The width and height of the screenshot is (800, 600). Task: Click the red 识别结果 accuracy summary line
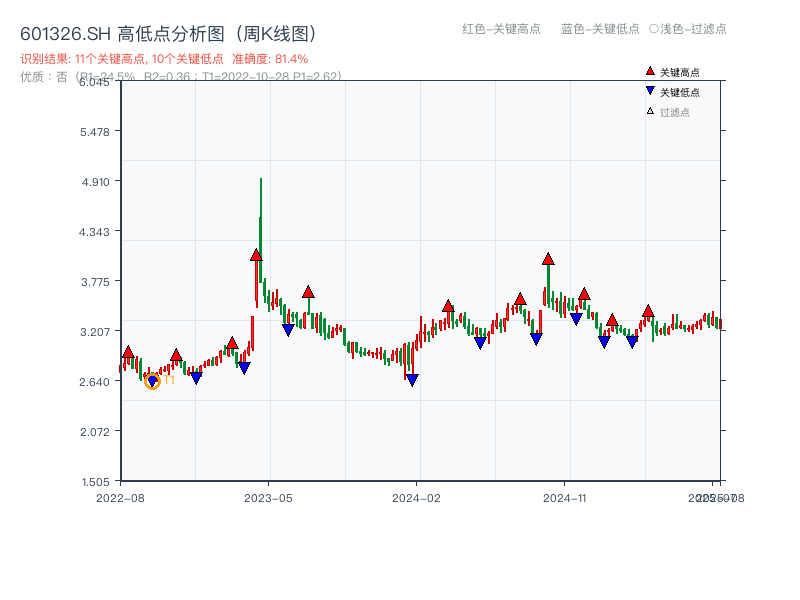(164, 59)
